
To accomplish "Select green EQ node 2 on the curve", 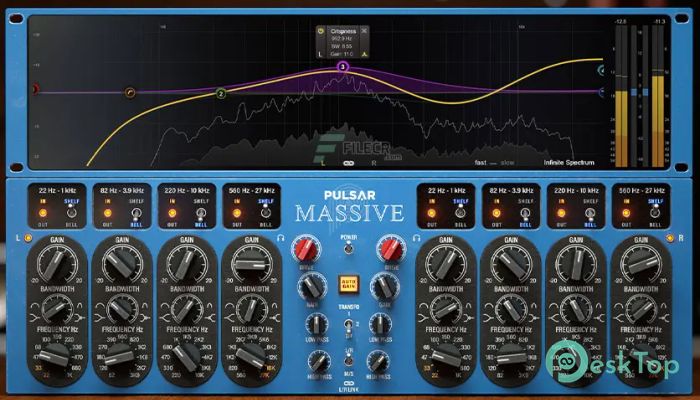I will coord(221,94).
